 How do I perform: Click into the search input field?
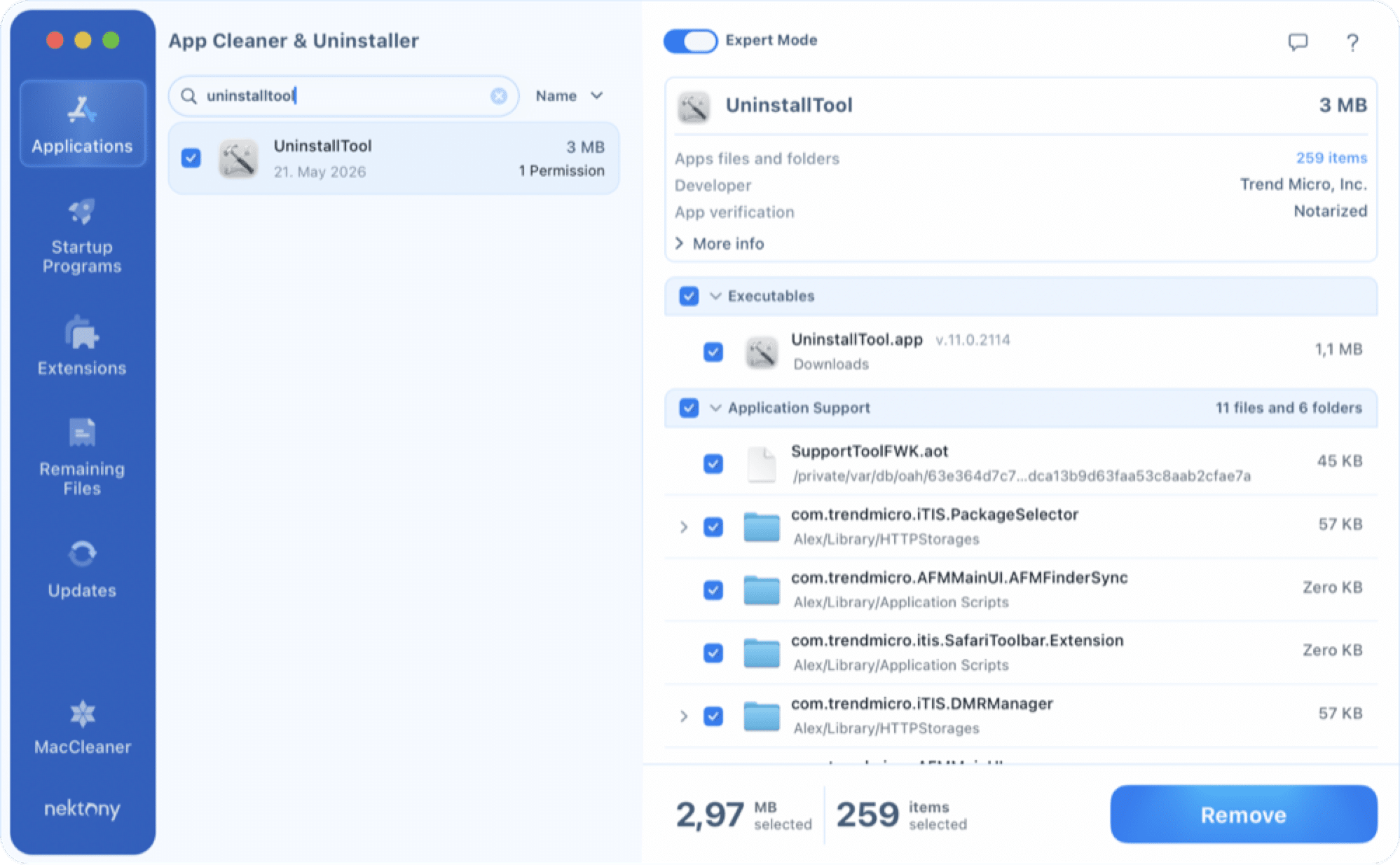[x=343, y=96]
